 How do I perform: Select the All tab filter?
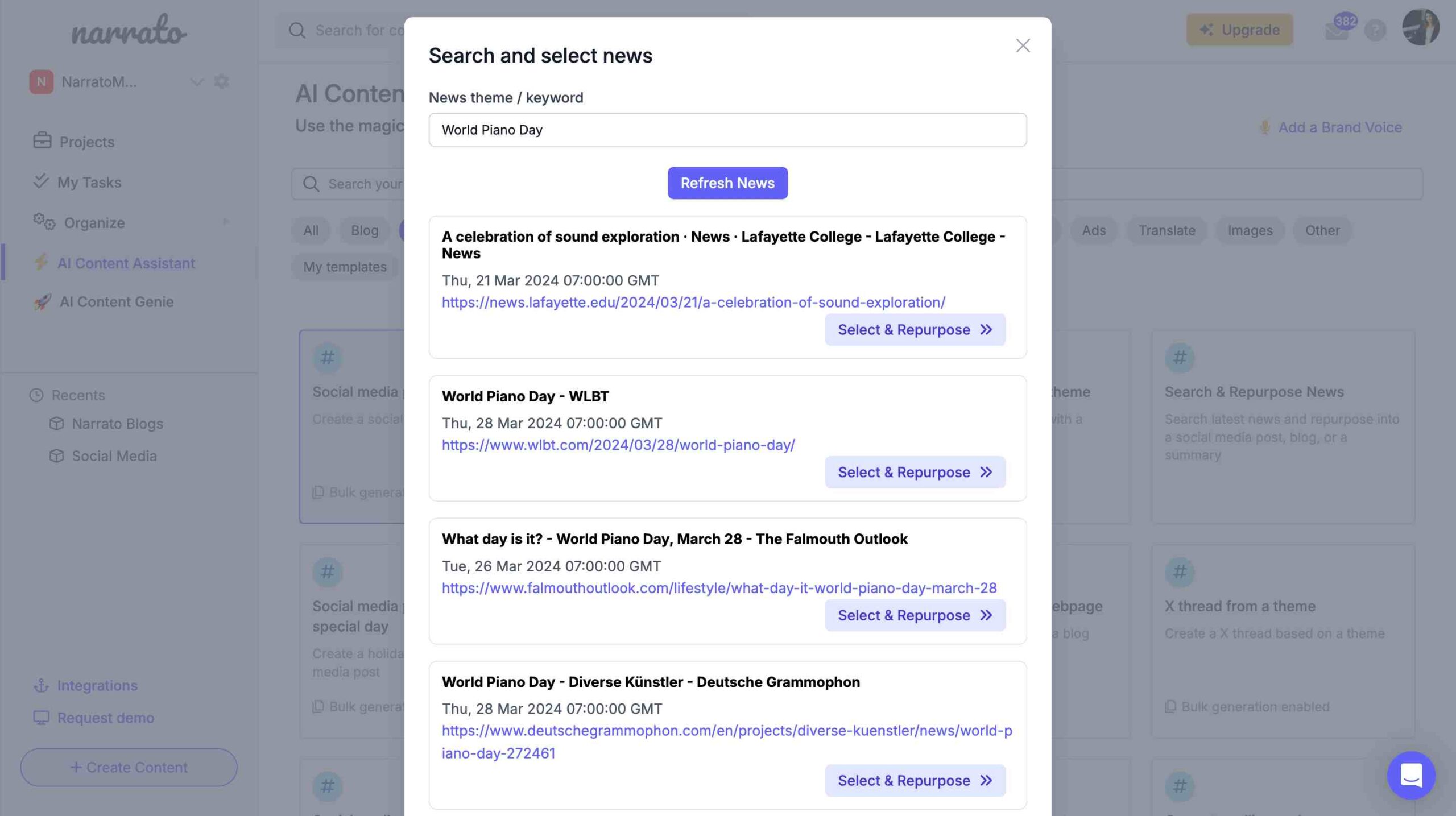pyautogui.click(x=310, y=229)
